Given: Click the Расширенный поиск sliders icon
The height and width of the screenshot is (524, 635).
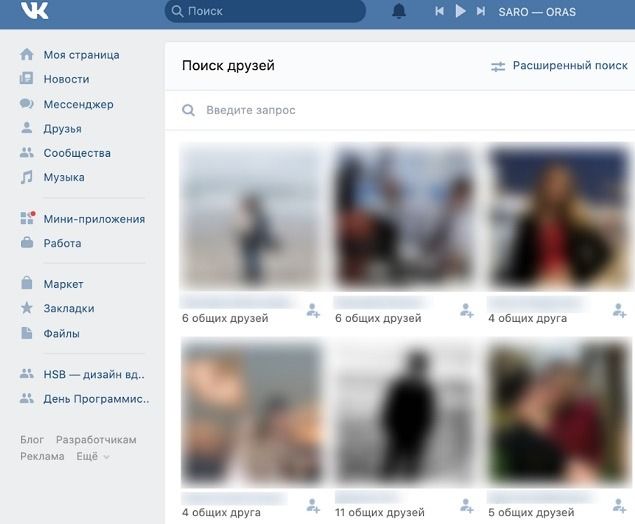Looking at the screenshot, I should [498, 66].
